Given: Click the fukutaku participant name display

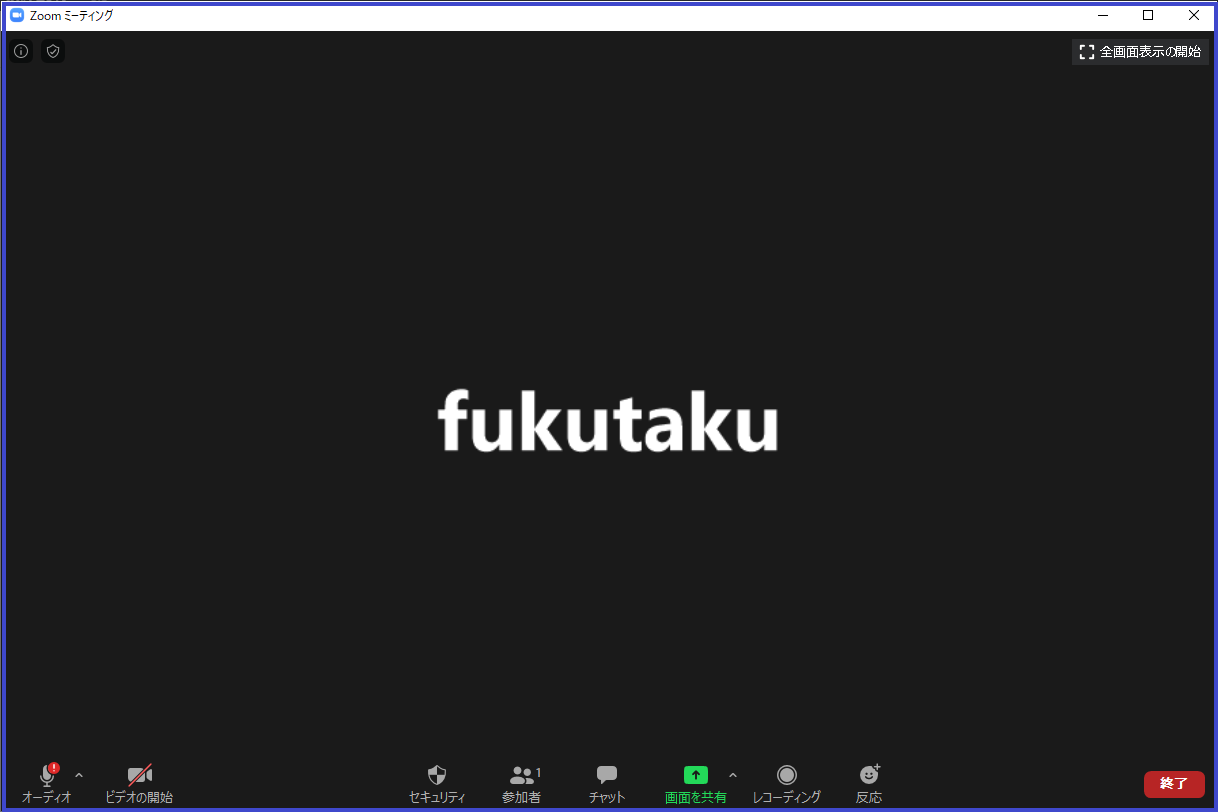Looking at the screenshot, I should (608, 421).
